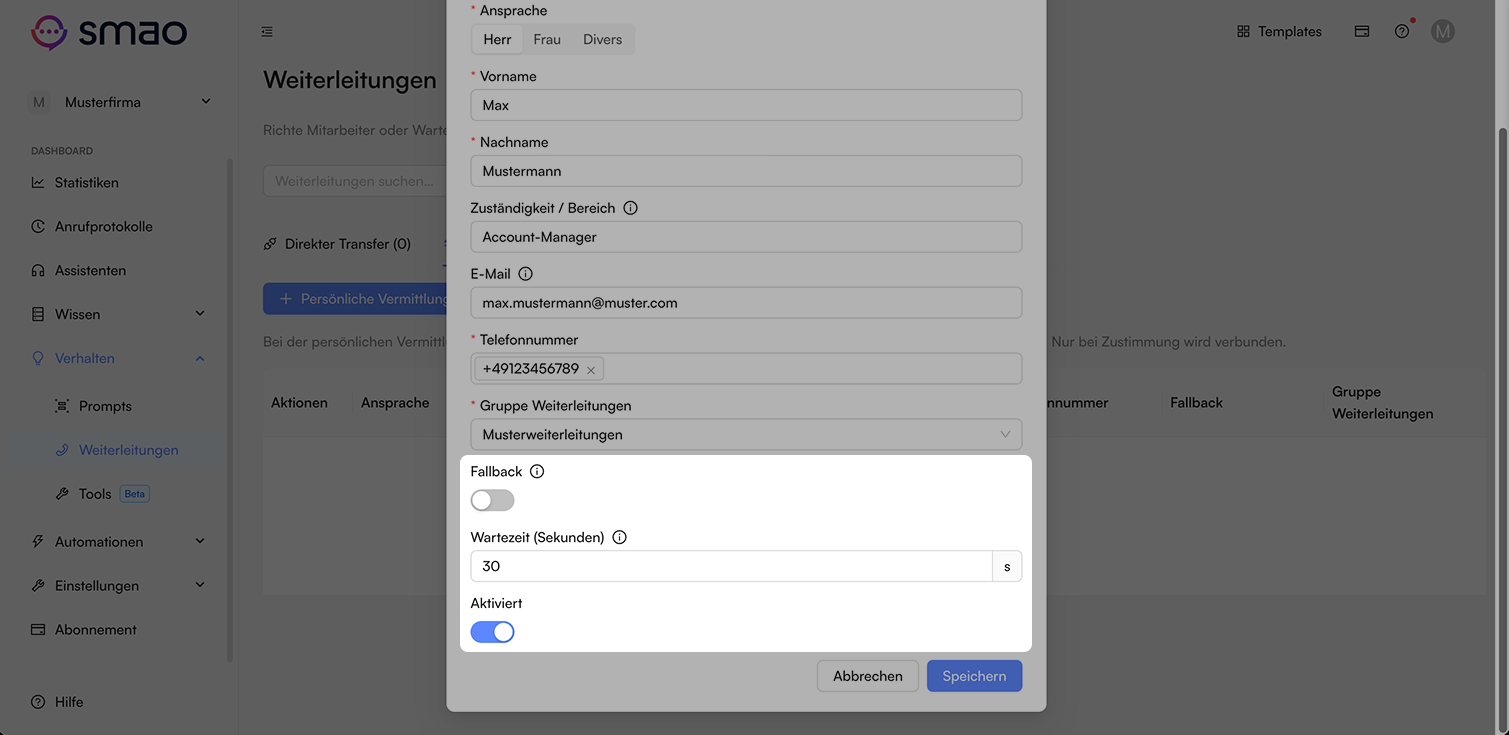The width and height of the screenshot is (1509, 735).
Task: Click the Zuständigkeit field with Account-Manager
Action: [746, 237]
